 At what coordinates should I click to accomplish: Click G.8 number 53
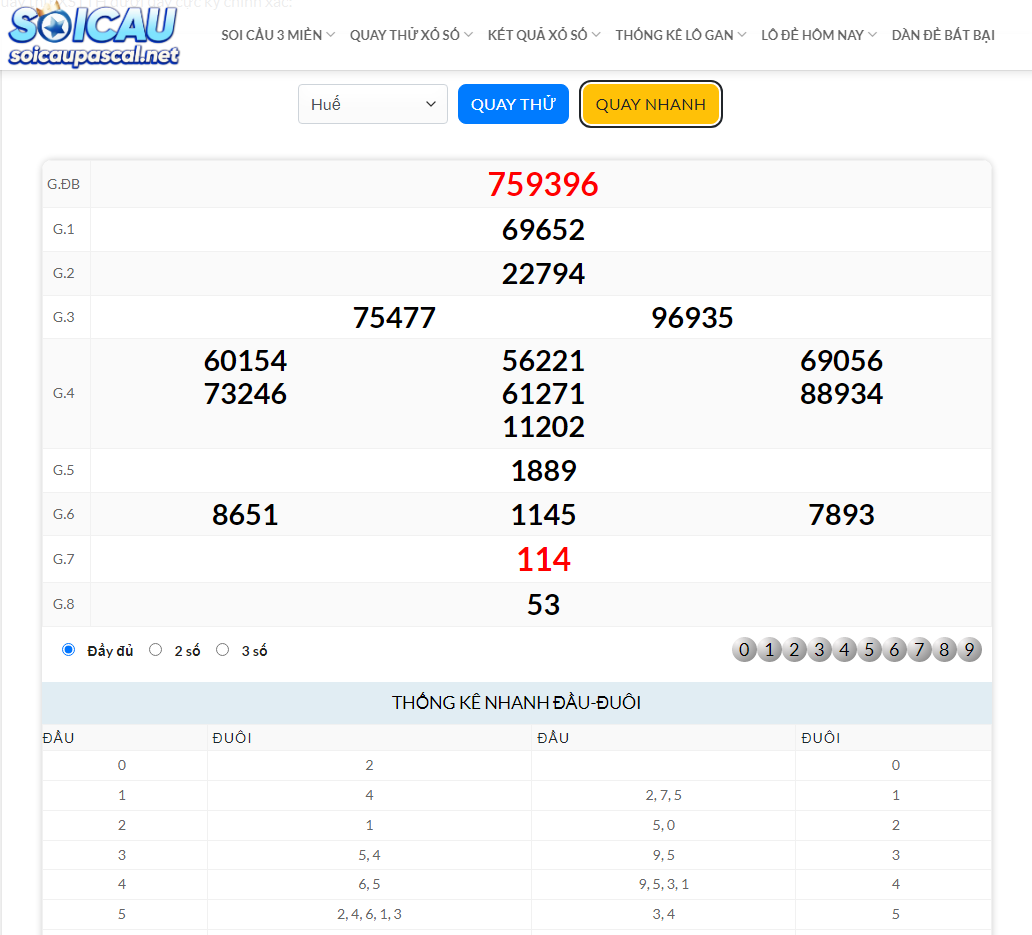(543, 605)
